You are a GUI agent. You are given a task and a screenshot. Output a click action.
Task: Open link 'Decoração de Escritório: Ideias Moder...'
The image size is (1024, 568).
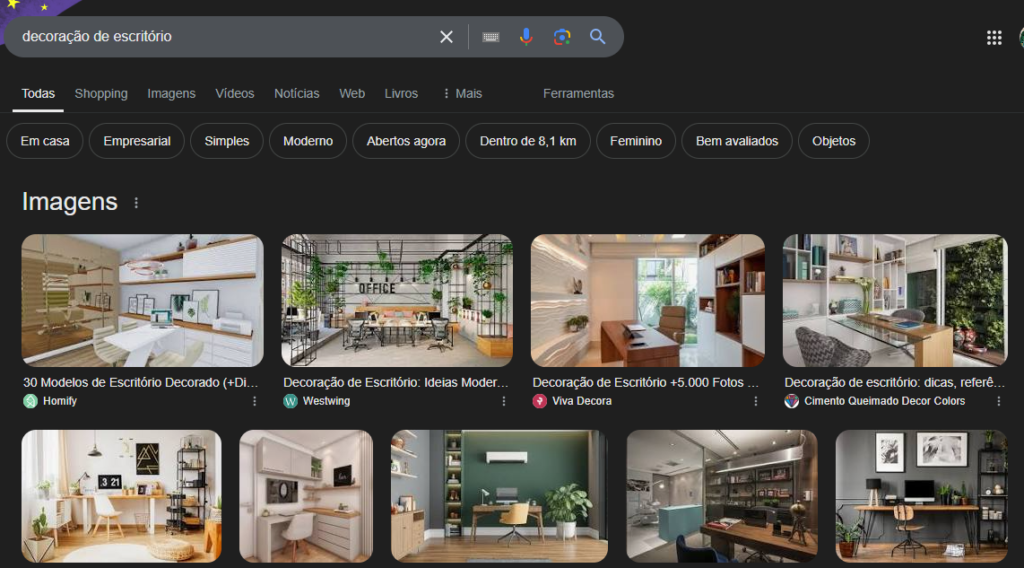click(396, 383)
